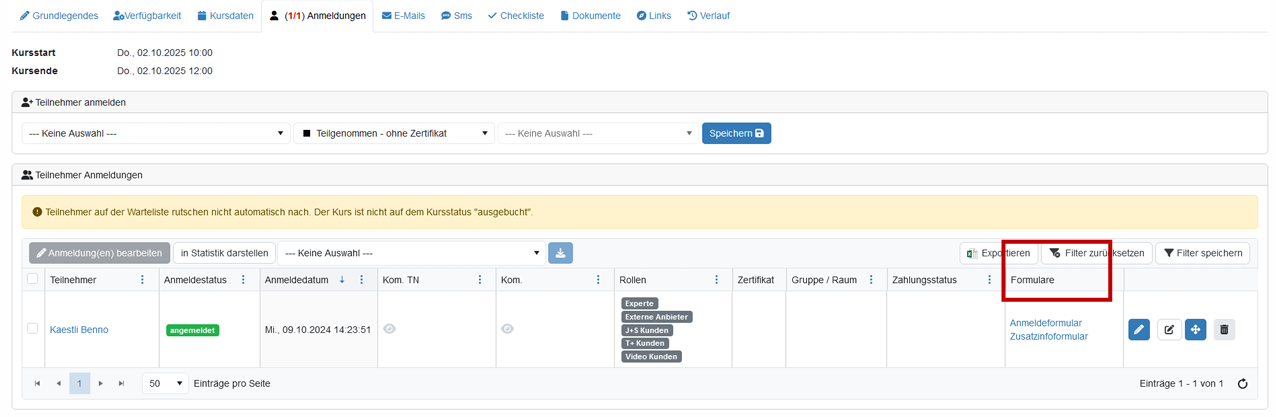Image resolution: width=1276 pixels, height=417 pixels.
Task: Click the blue pencil edit icon
Action: [1139, 329]
